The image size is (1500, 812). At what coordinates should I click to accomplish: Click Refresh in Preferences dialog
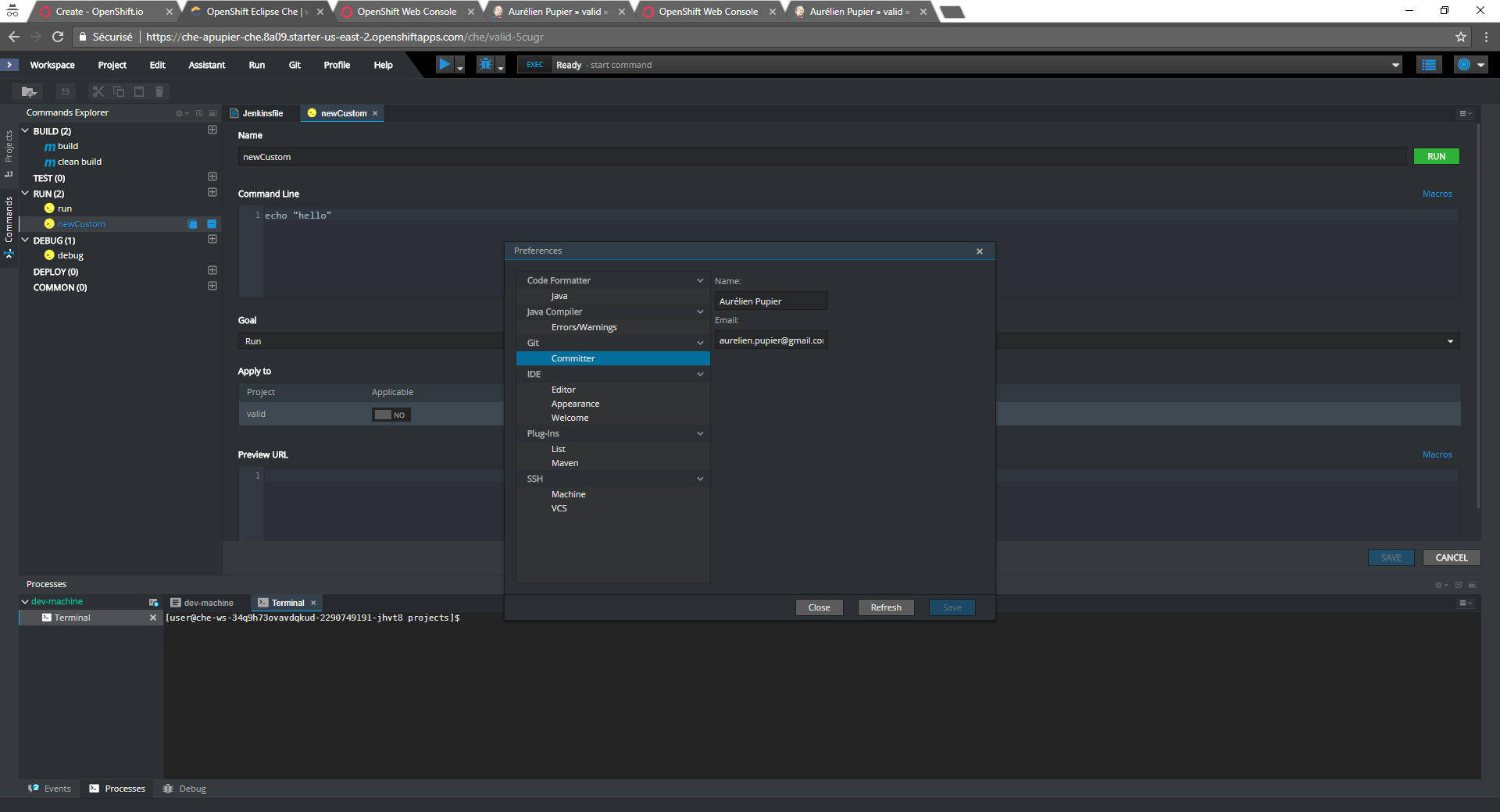[x=886, y=607]
